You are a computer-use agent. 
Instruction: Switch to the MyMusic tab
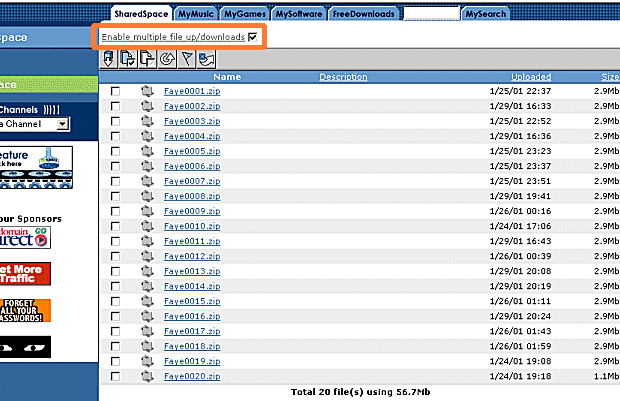coord(194,14)
